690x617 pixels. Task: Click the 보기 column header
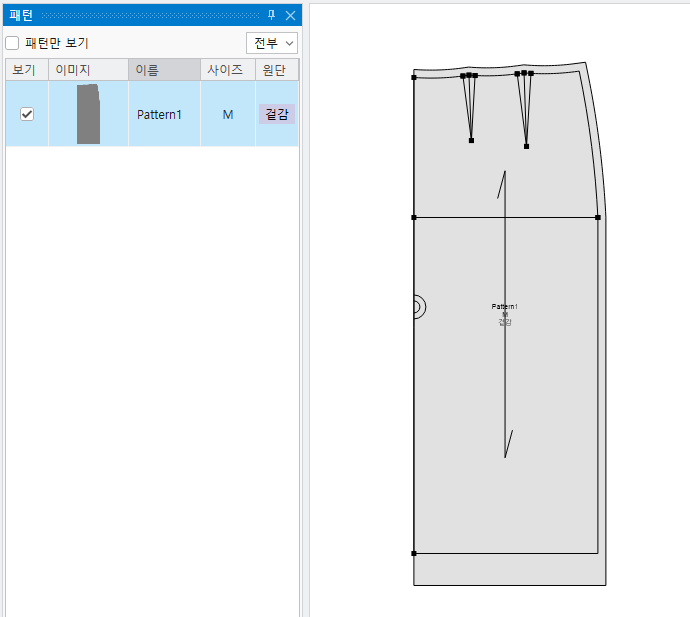point(26,70)
